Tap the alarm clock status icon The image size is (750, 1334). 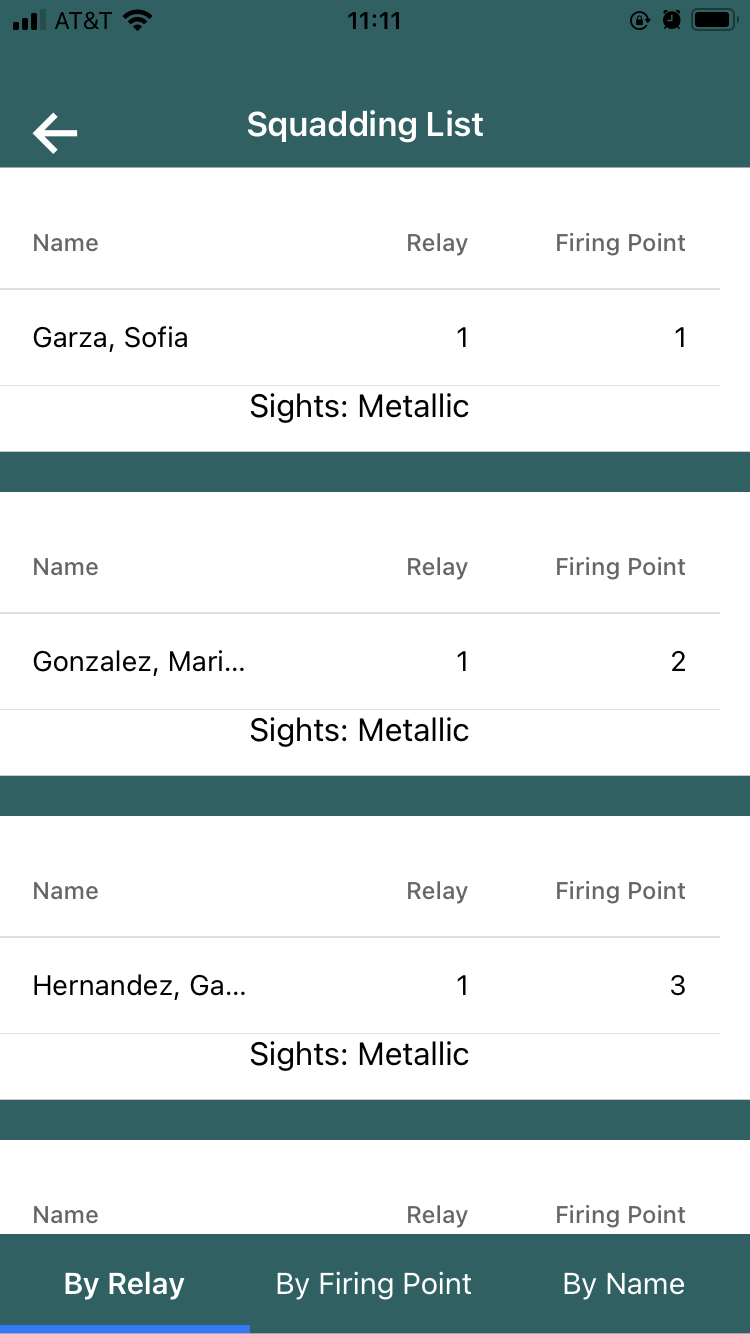672,20
